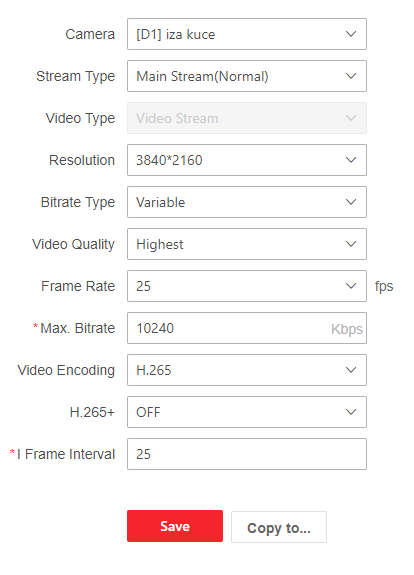Open the H.265+ dropdown set to OFF
This screenshot has width=414, height=575.
[x=247, y=412]
